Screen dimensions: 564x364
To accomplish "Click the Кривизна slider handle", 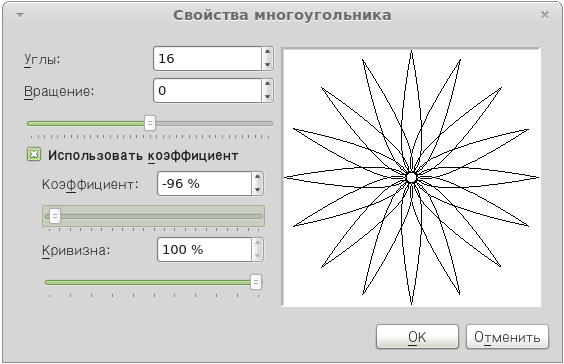I will click(x=255, y=282).
